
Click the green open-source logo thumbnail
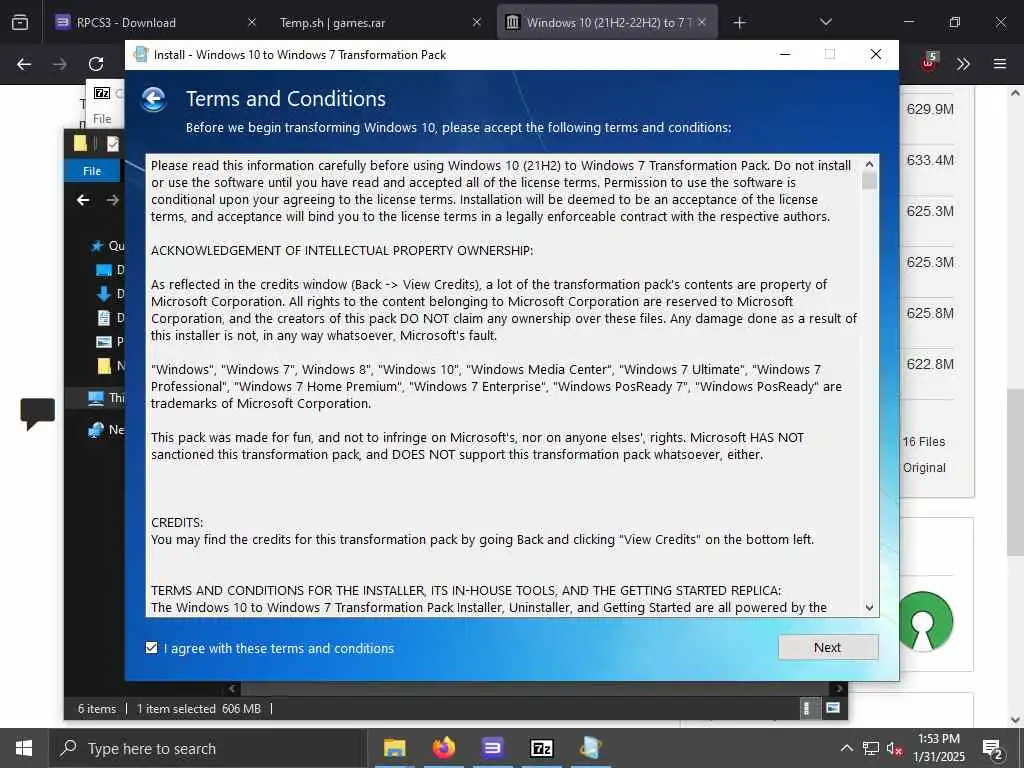click(926, 621)
